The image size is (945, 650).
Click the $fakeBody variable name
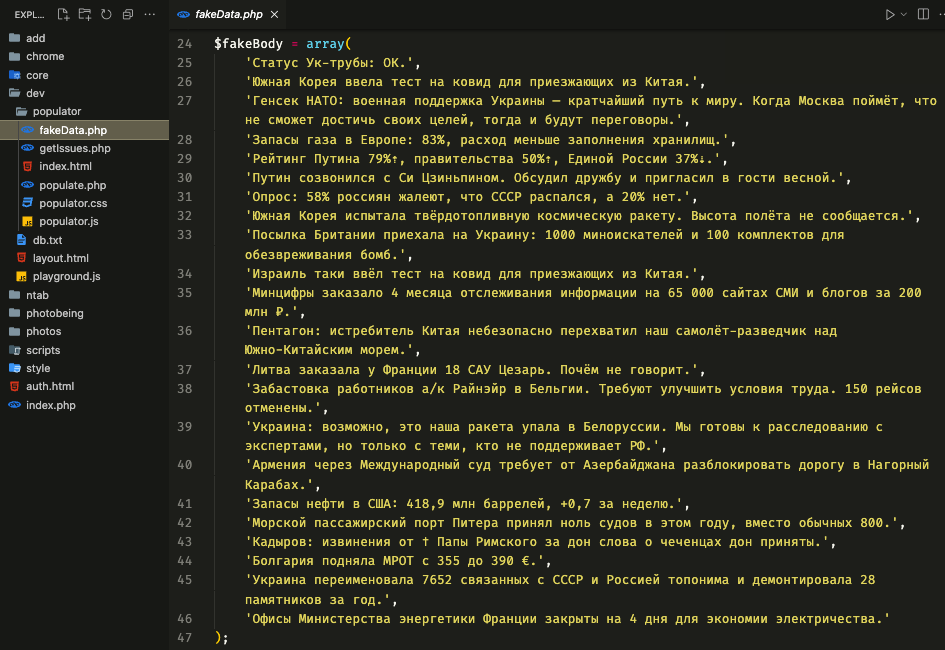[248, 43]
